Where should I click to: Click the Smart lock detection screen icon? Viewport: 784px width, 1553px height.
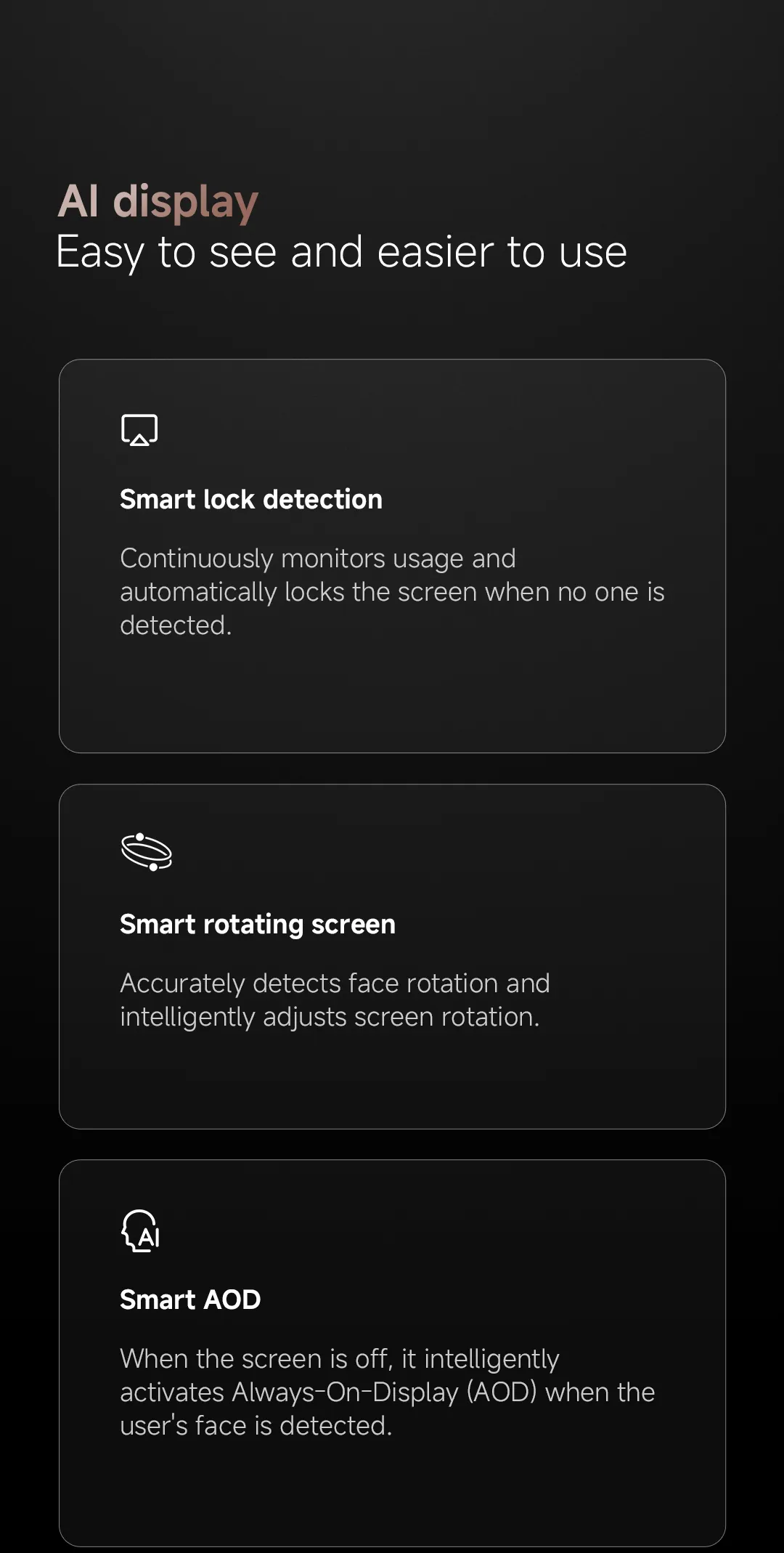pyautogui.click(x=139, y=430)
